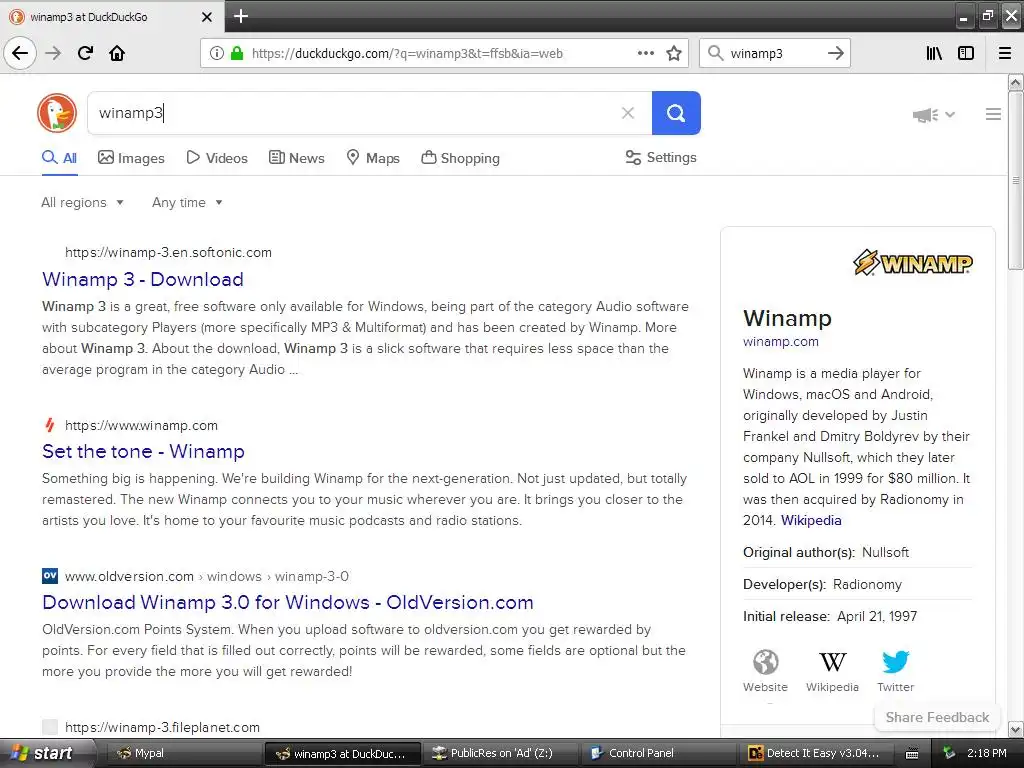Viewport: 1024px width, 768px height.
Task: Expand the Any time filter
Action: (x=187, y=202)
